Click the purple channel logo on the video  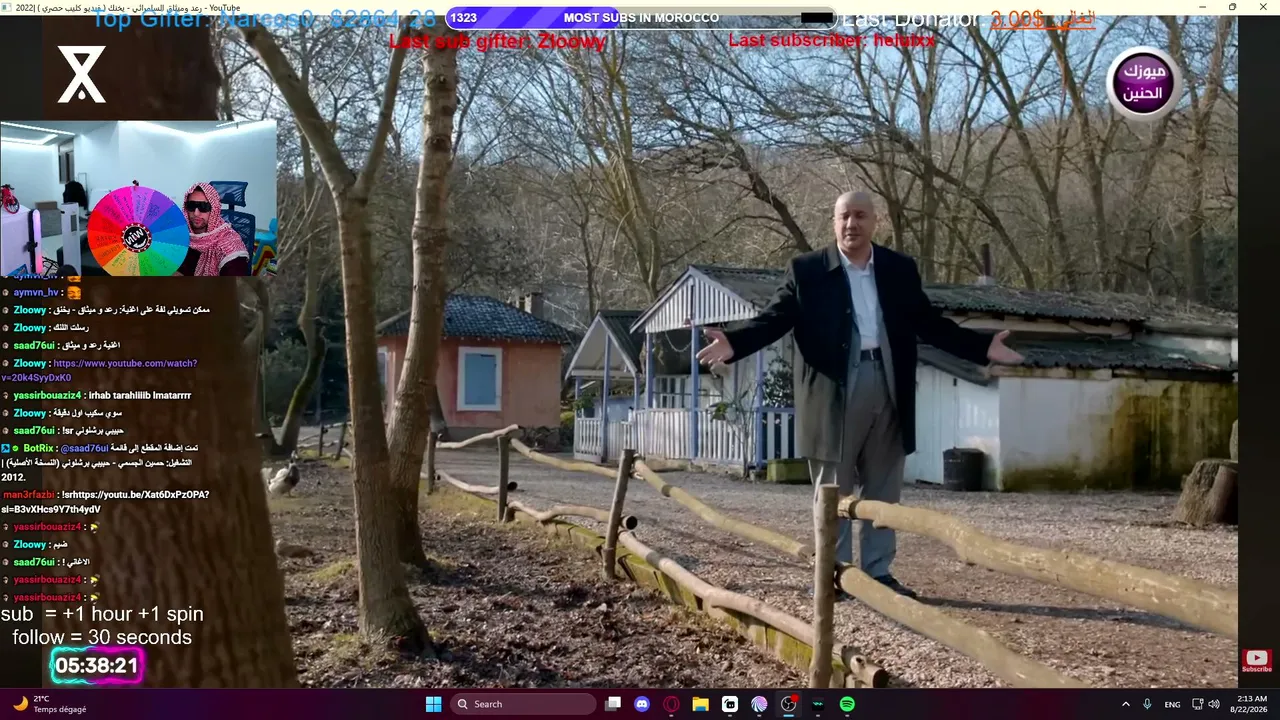[1143, 83]
